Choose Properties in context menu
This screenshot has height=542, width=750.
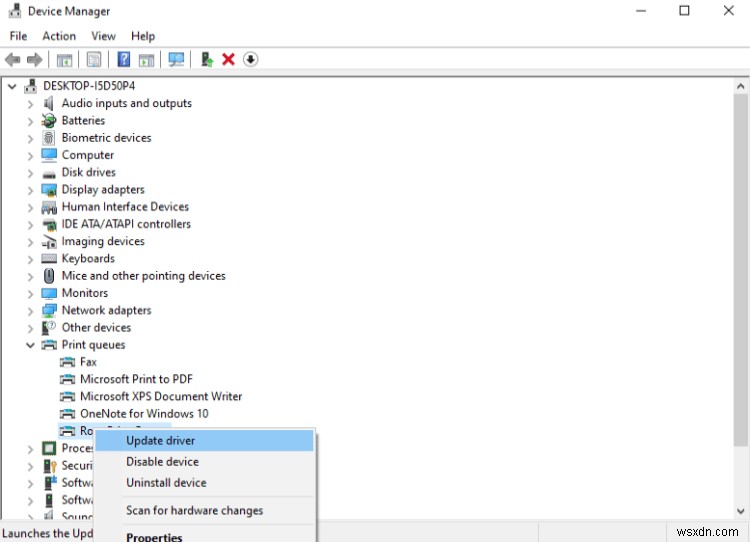coord(204,537)
